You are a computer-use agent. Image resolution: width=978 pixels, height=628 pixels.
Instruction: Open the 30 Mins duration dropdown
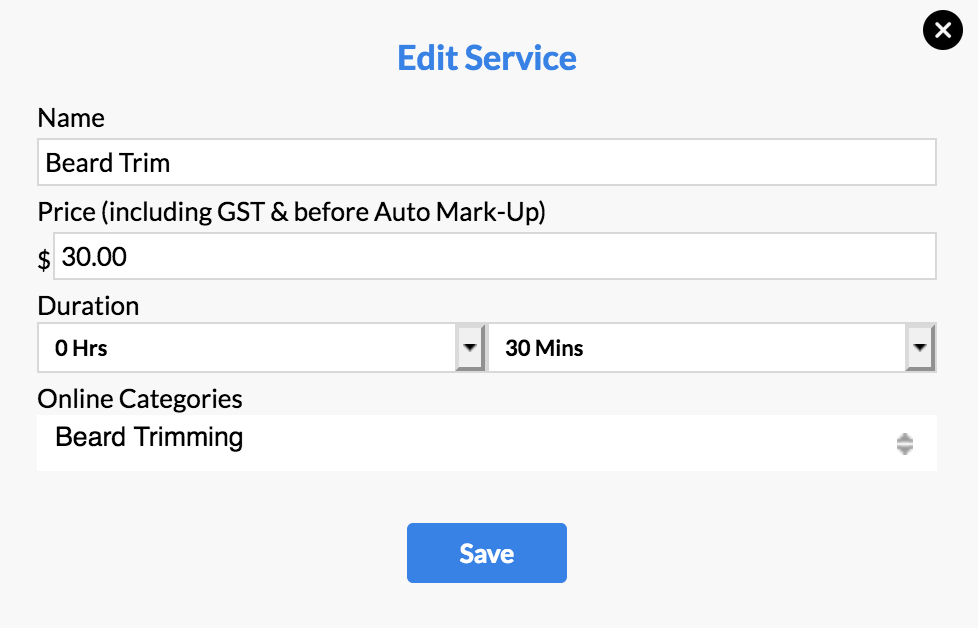712,347
